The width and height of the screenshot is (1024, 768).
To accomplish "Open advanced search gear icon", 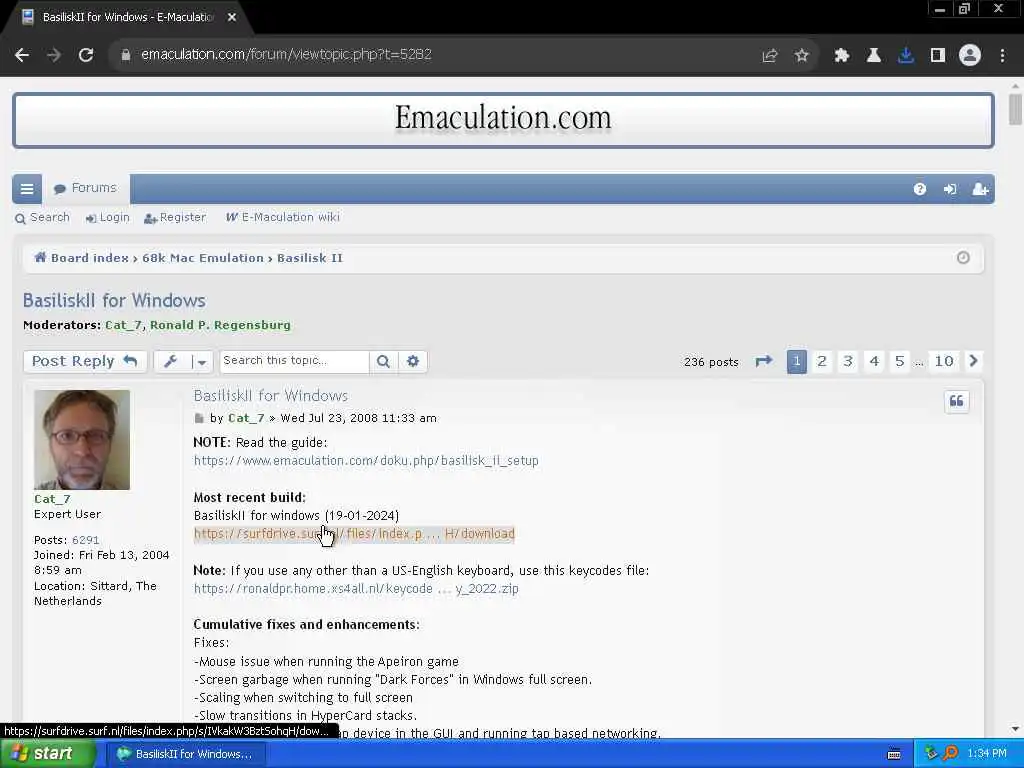I will [413, 361].
